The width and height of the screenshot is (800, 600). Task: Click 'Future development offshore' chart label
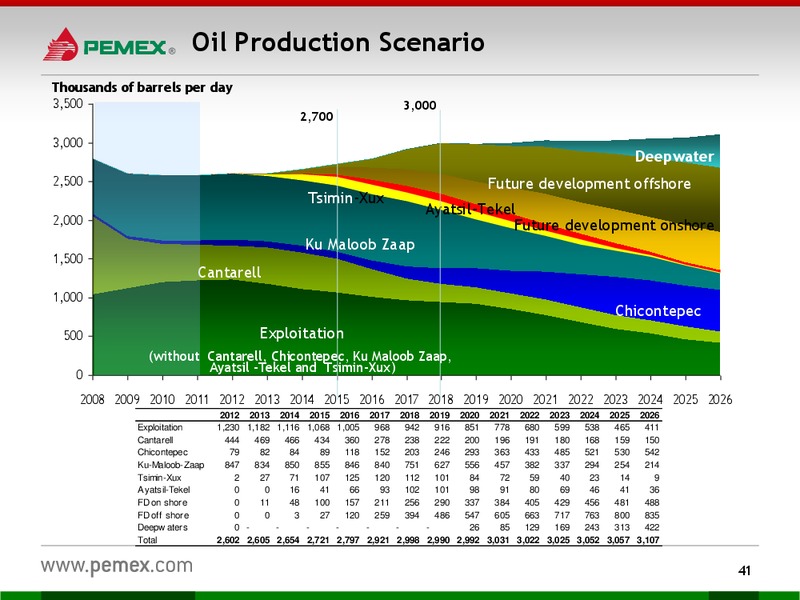coord(589,184)
